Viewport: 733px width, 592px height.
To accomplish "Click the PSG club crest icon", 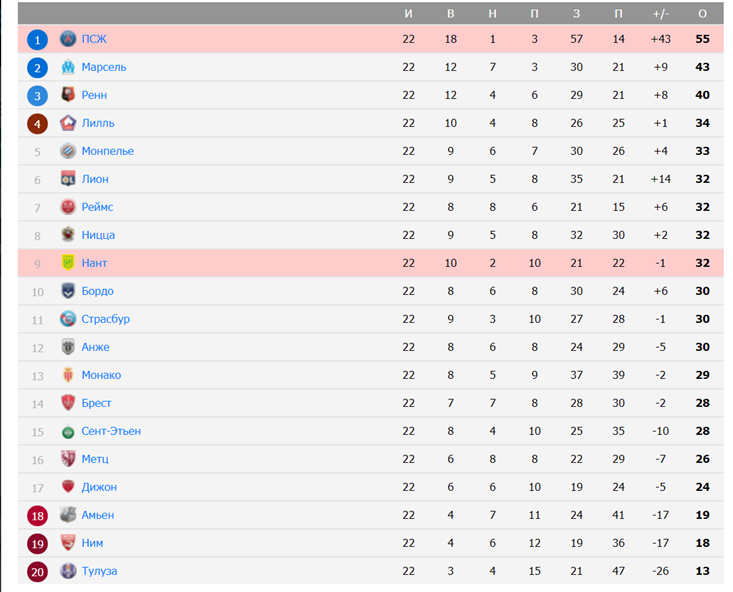I will 68,39.
